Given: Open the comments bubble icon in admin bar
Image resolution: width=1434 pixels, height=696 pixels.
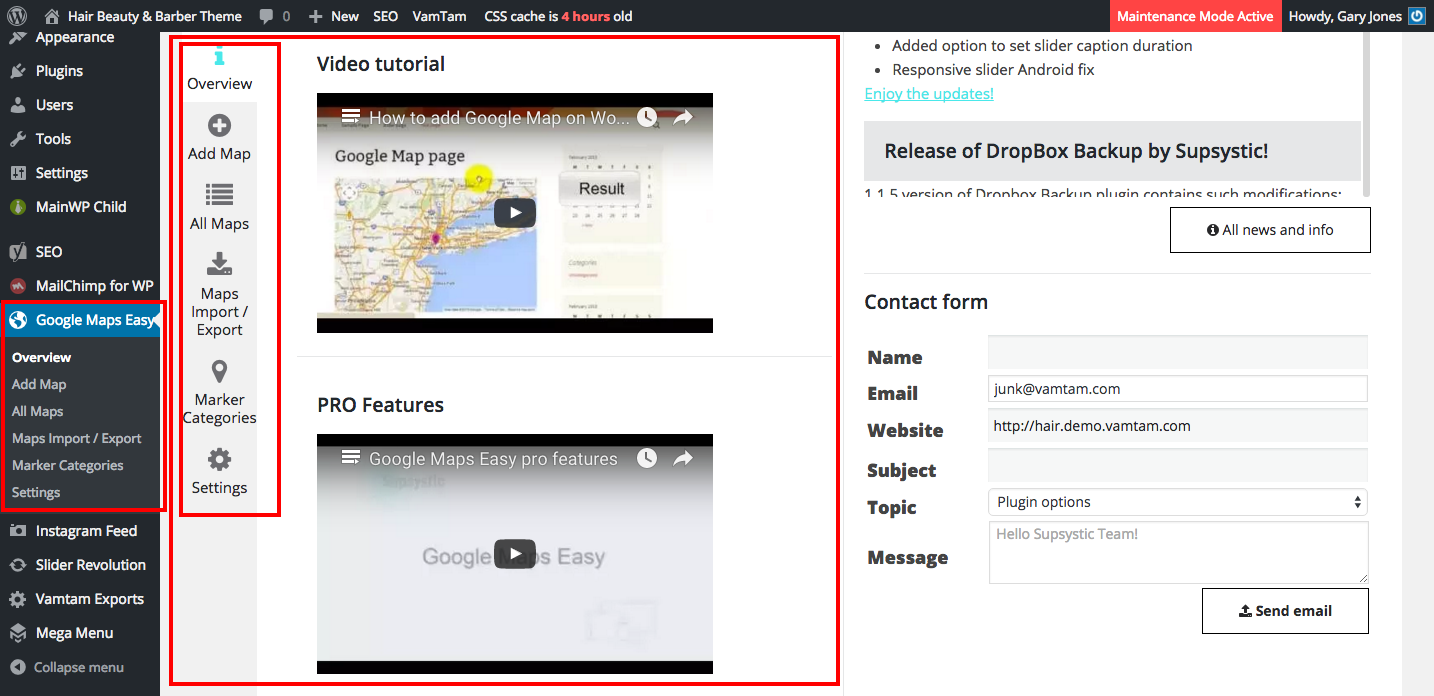Looking at the screenshot, I should coord(266,16).
